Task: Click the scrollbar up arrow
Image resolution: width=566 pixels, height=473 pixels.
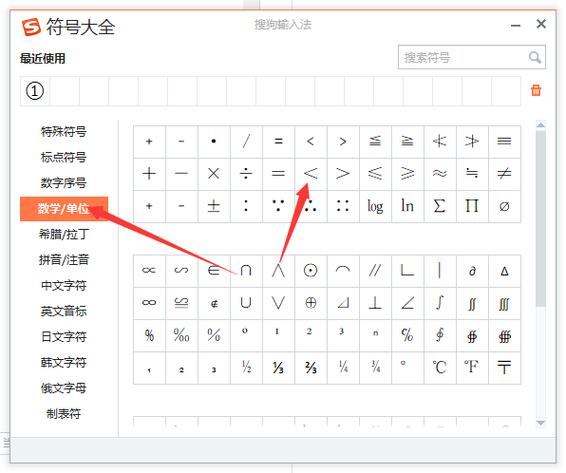Action: [x=540, y=125]
